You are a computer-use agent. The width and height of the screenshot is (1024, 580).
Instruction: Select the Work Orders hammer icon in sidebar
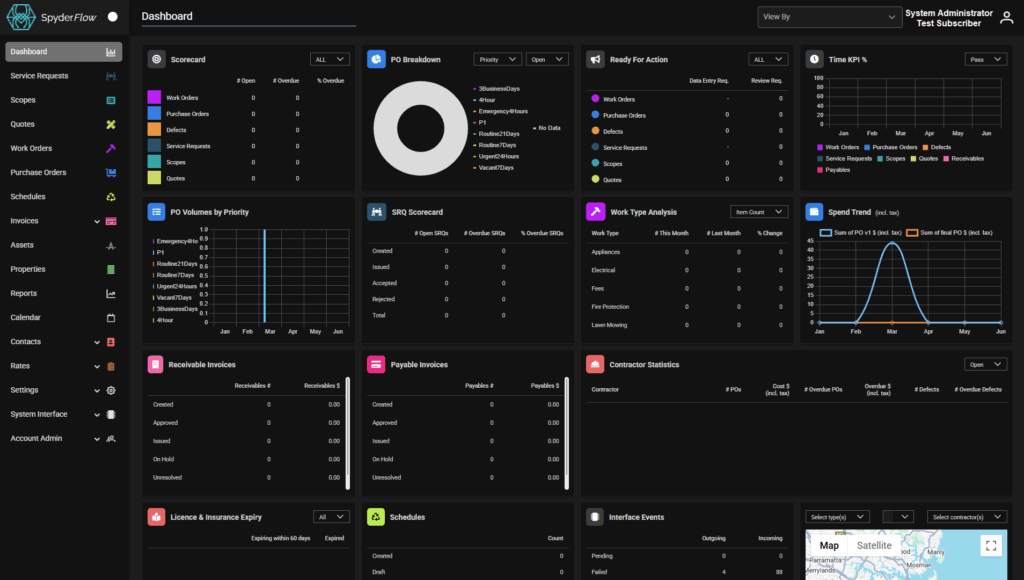pos(110,148)
